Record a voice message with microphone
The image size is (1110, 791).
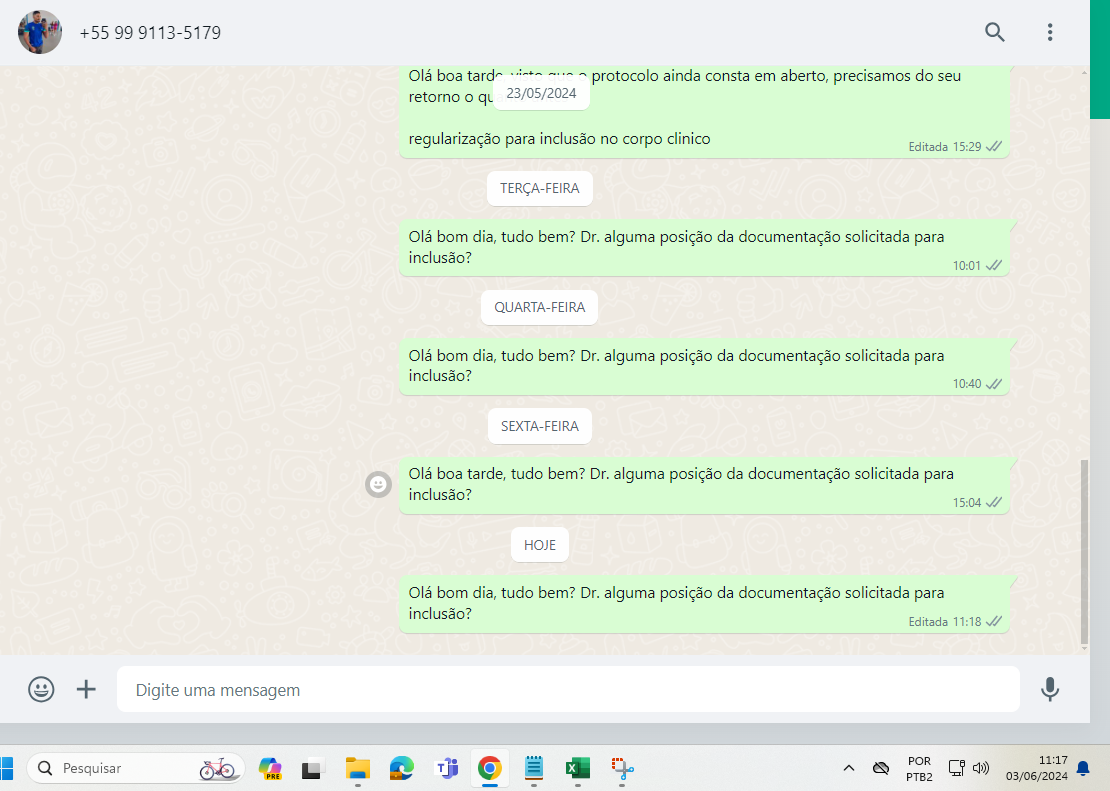[1050, 689]
